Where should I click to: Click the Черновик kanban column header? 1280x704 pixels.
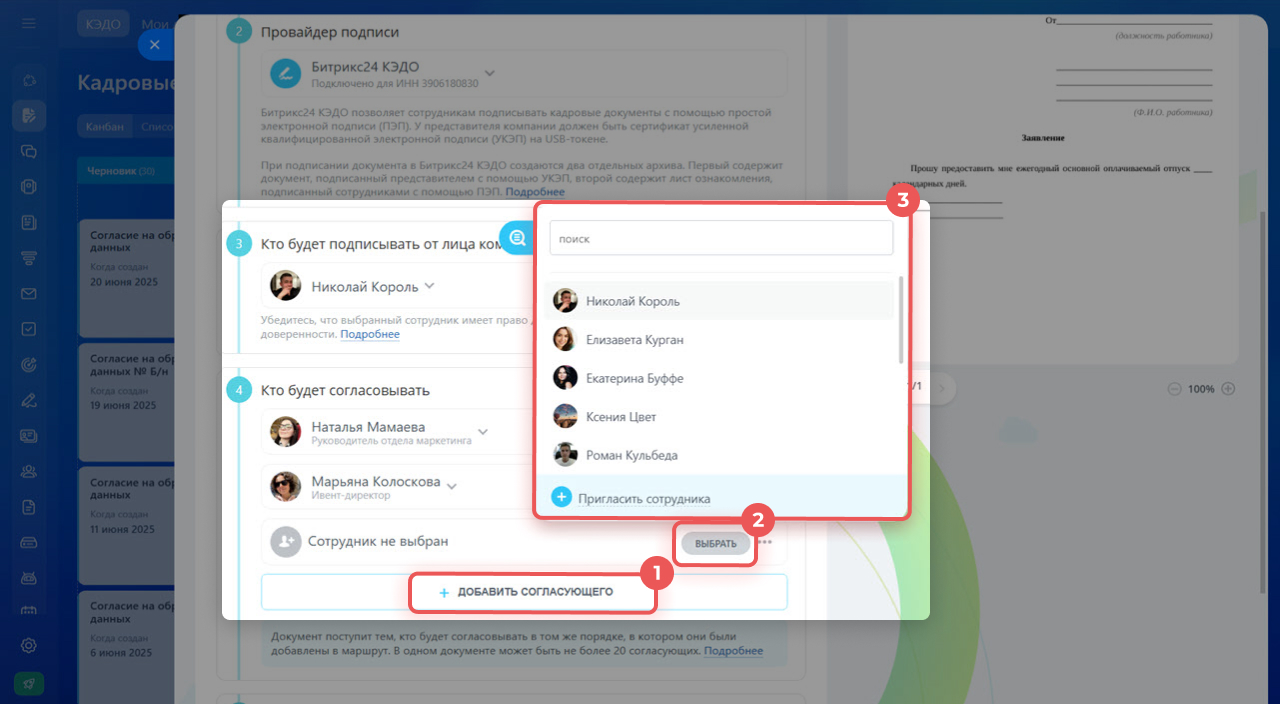[125, 171]
